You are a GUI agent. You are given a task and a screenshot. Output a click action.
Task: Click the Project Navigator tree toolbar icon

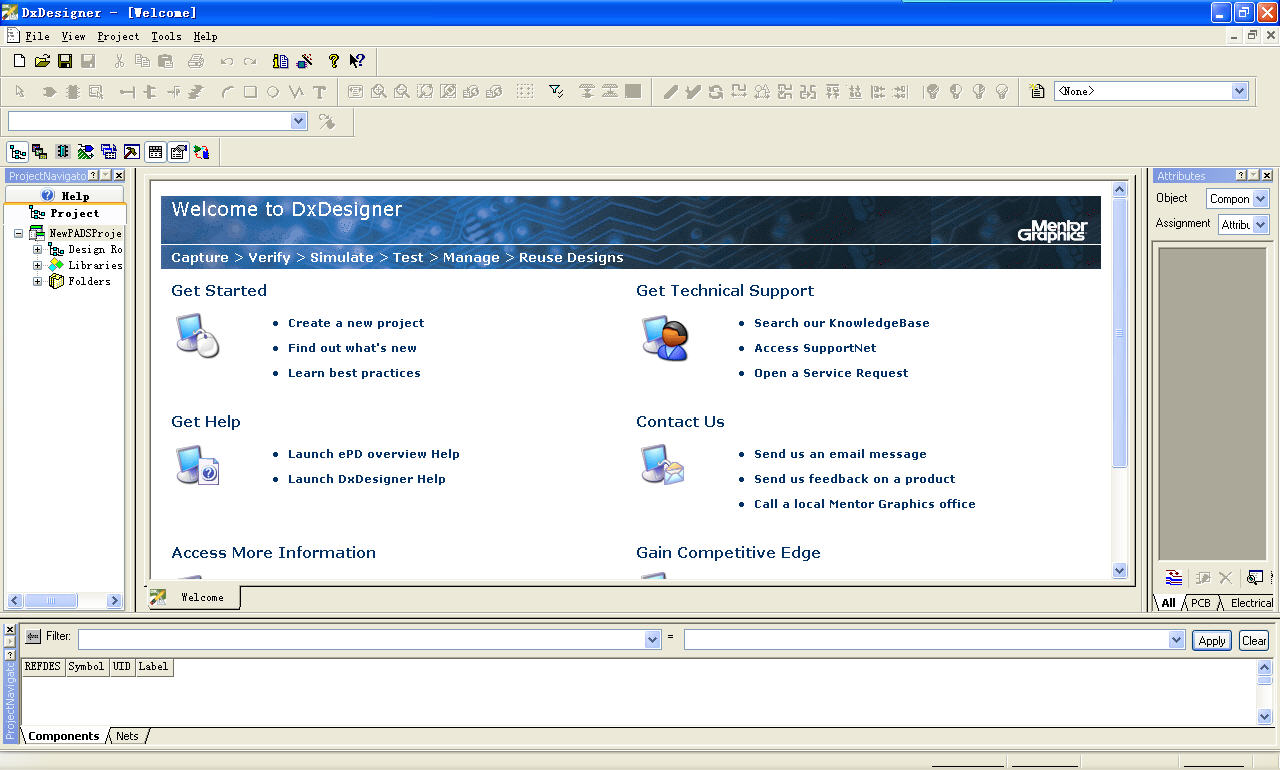pyautogui.click(x=17, y=152)
